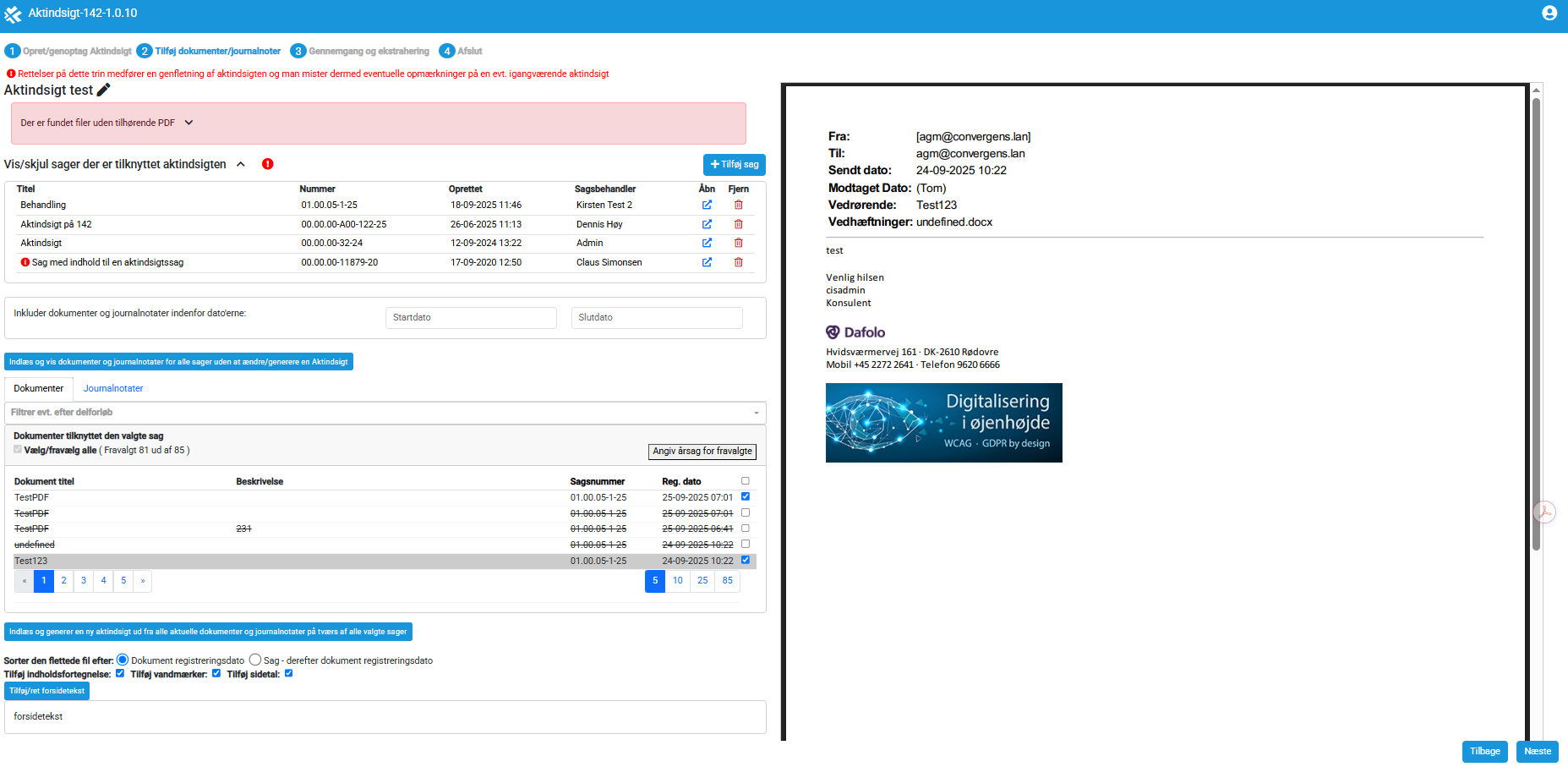1568x767 pixels.
Task: Click the PDF icon beside the preview
Action: point(1544,512)
